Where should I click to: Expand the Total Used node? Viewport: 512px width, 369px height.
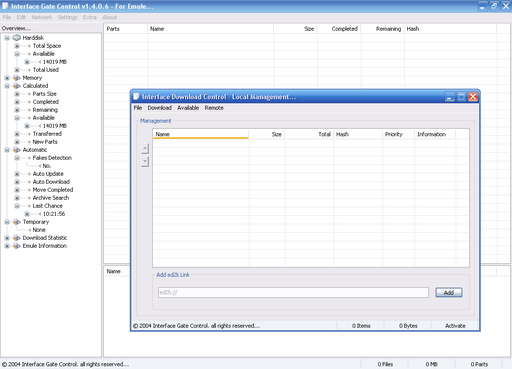coord(17,70)
